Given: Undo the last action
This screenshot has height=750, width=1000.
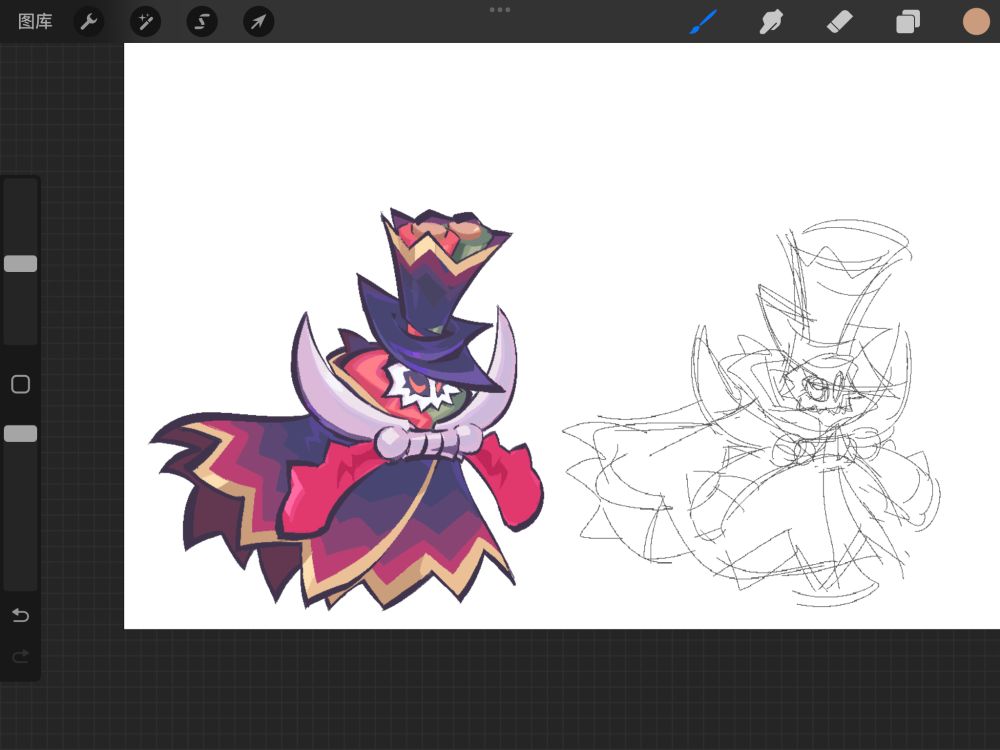Looking at the screenshot, I should (x=20, y=615).
